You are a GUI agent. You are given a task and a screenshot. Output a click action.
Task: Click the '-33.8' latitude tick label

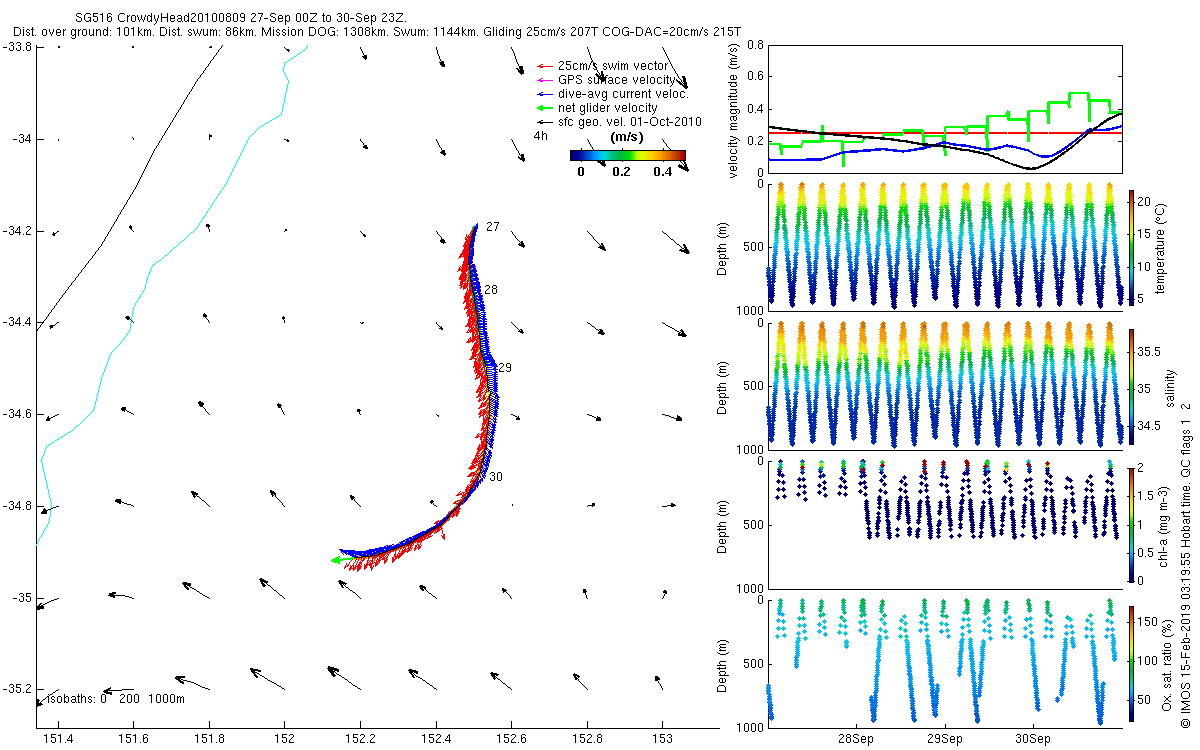coord(18,47)
